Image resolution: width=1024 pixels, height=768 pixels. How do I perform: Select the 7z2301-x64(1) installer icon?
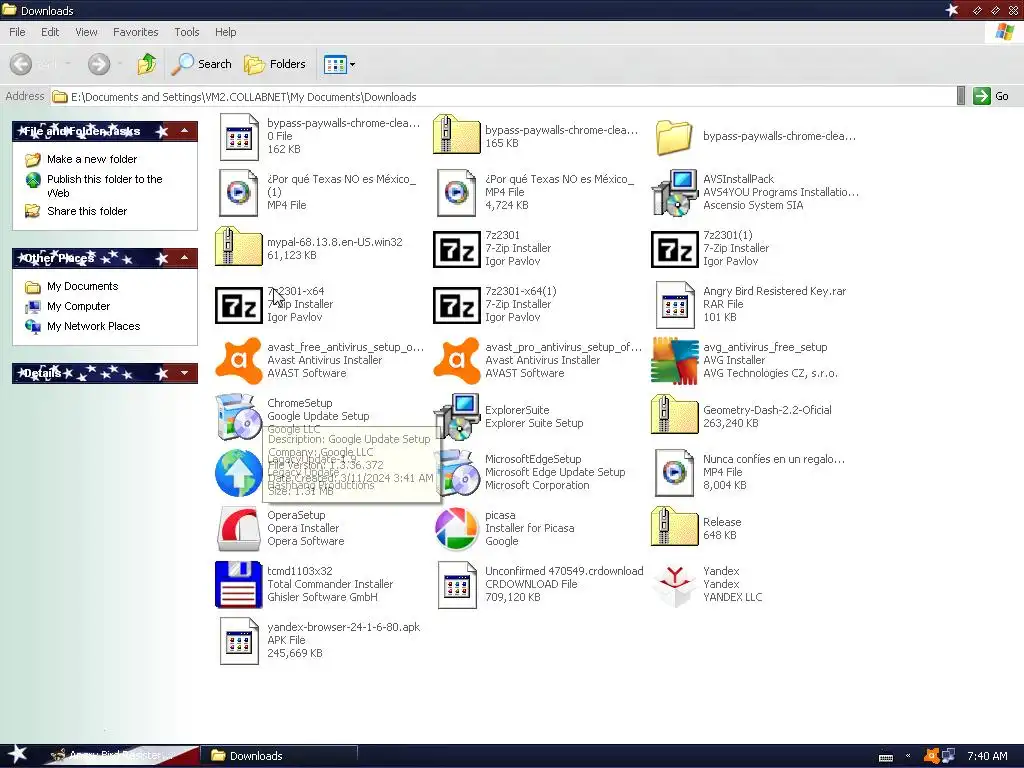pyautogui.click(x=456, y=305)
